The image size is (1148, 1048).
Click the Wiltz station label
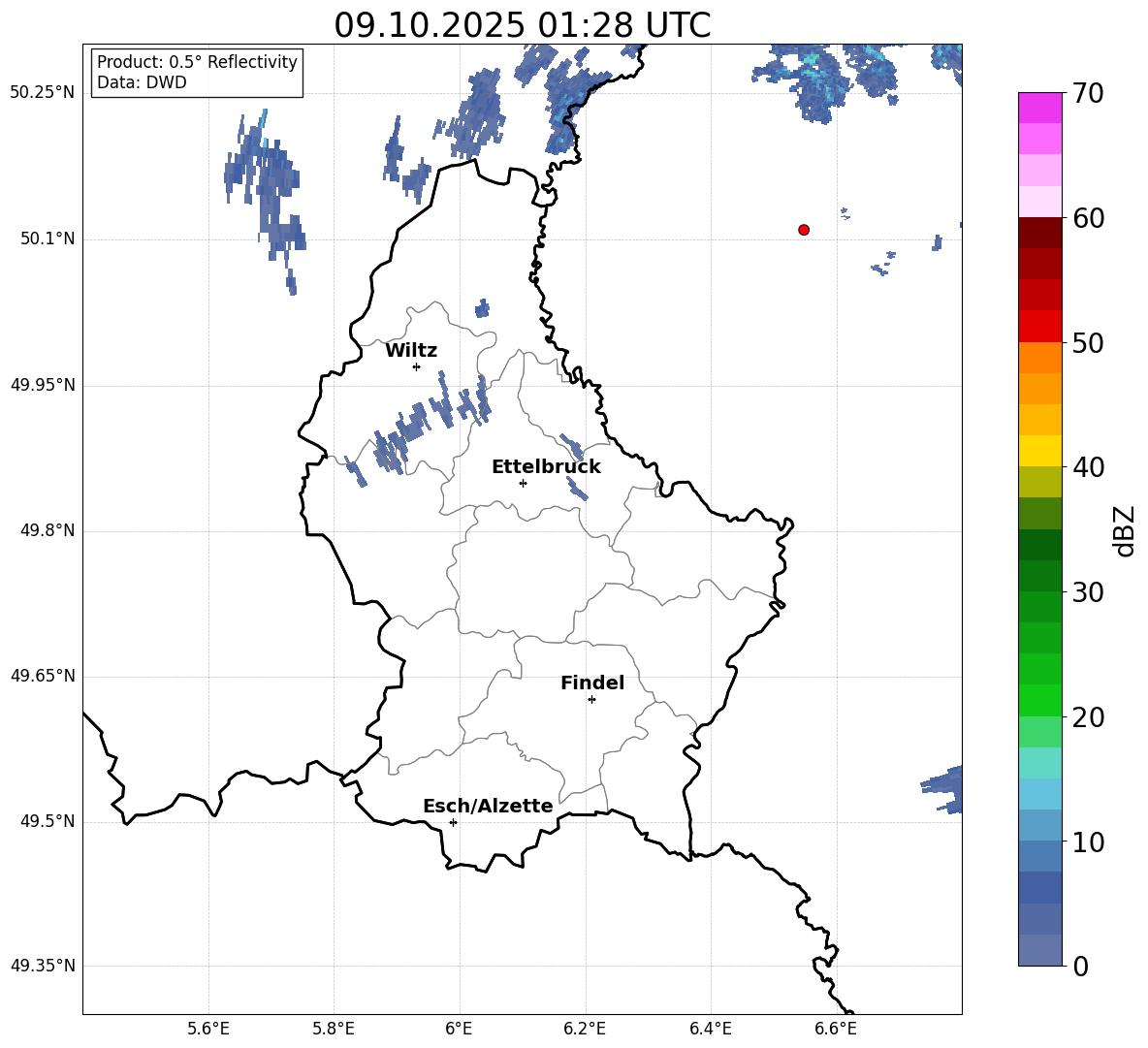pos(411,351)
